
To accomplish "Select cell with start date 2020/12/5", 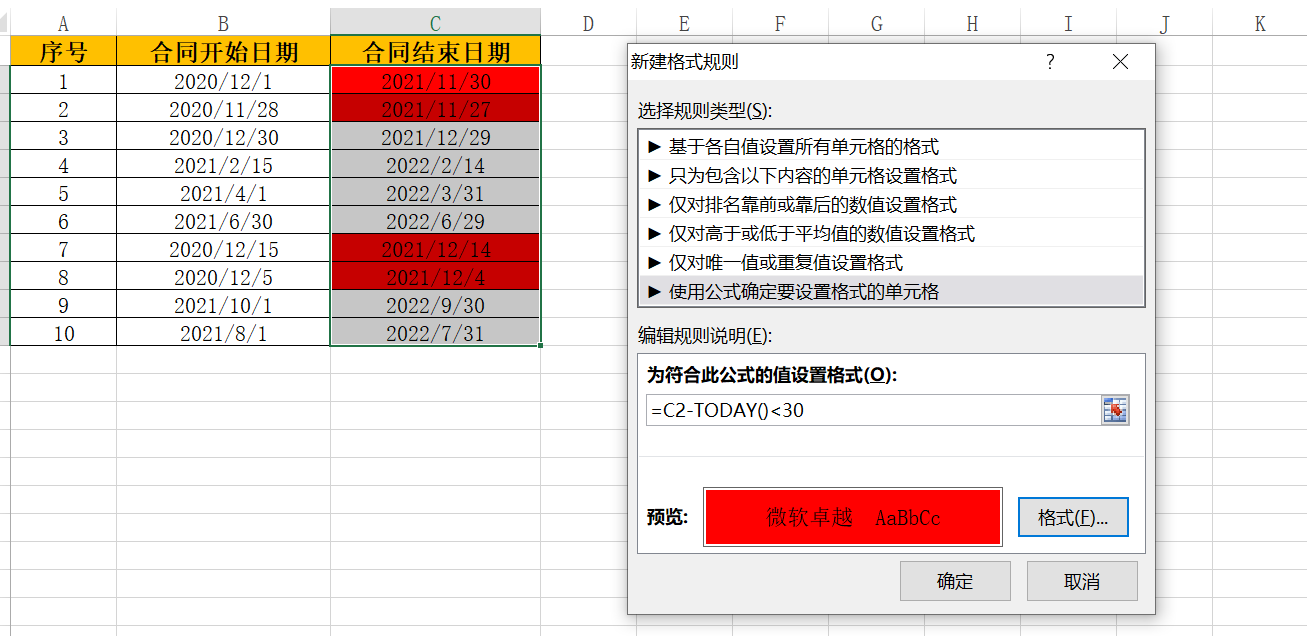I will [x=223, y=277].
